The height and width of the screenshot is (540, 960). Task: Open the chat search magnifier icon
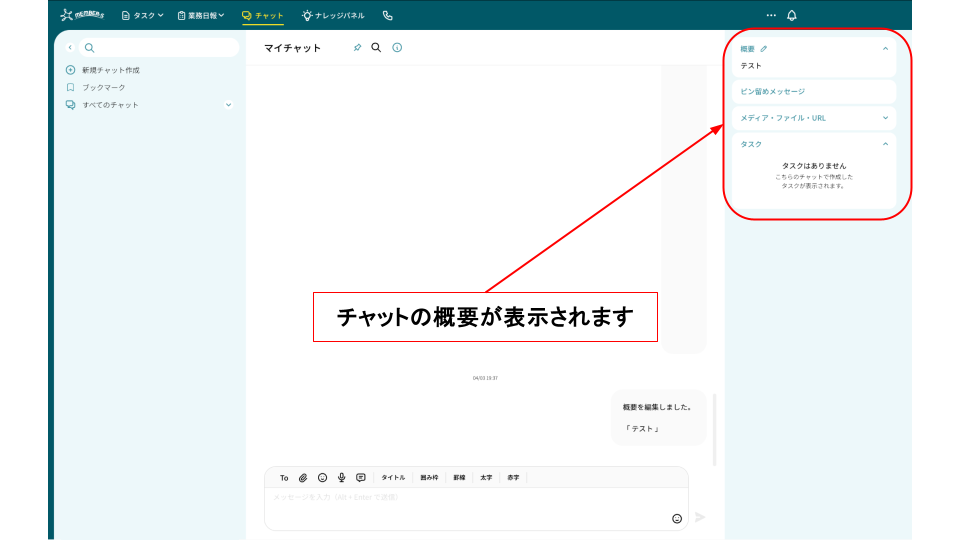[x=377, y=47]
